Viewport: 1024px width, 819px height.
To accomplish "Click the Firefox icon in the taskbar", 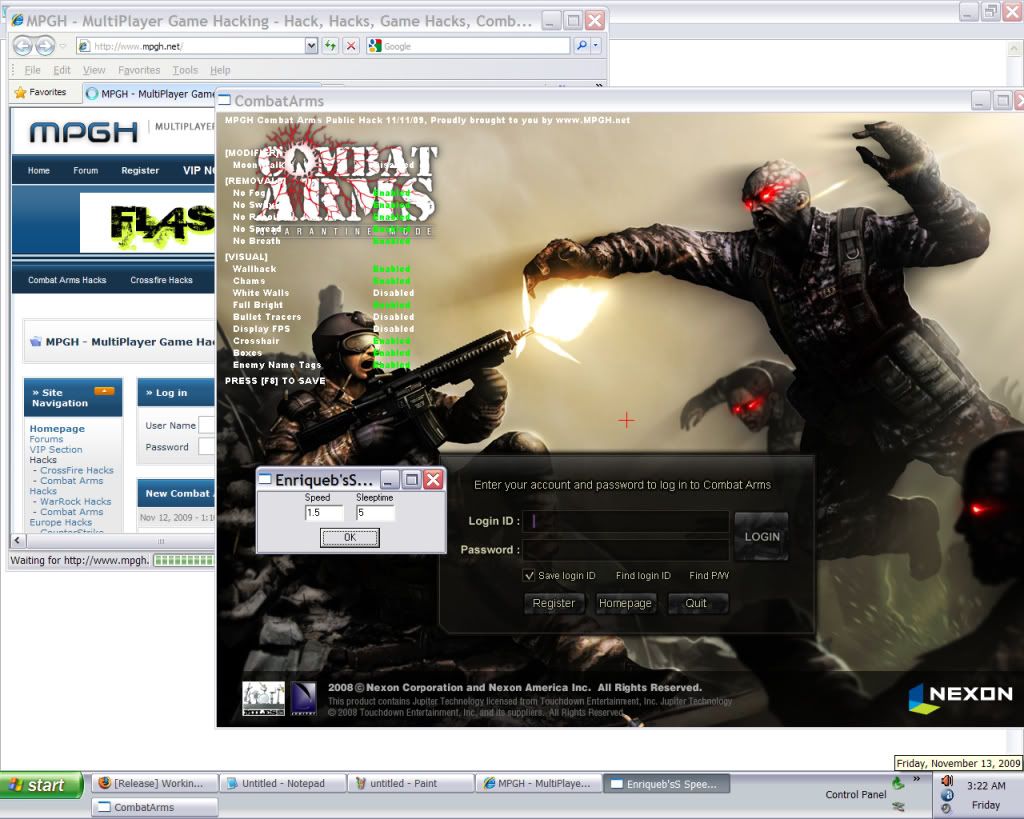I will 104,782.
